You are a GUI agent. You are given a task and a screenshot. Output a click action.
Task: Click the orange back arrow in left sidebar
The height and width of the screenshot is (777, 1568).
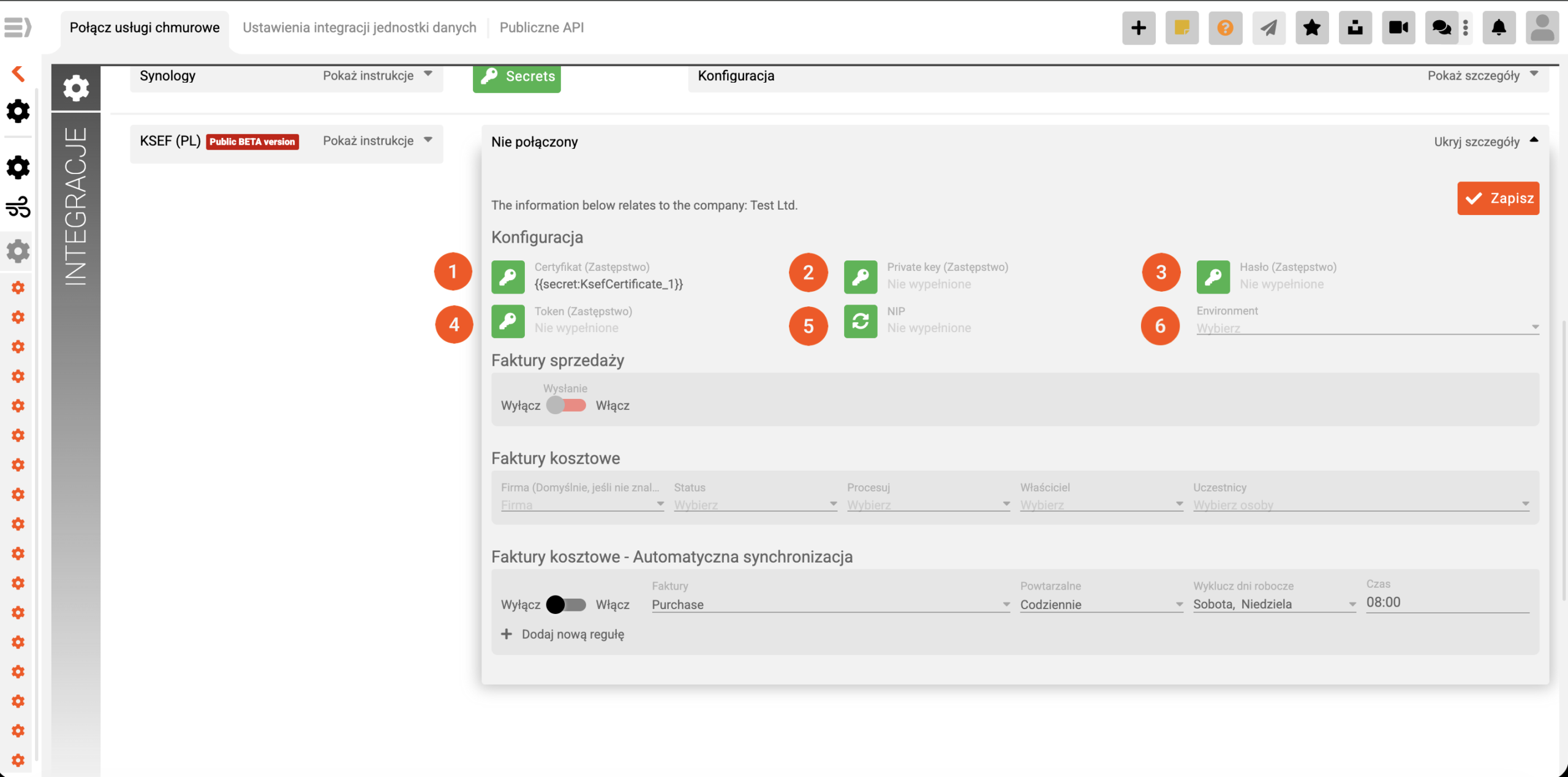coord(18,74)
